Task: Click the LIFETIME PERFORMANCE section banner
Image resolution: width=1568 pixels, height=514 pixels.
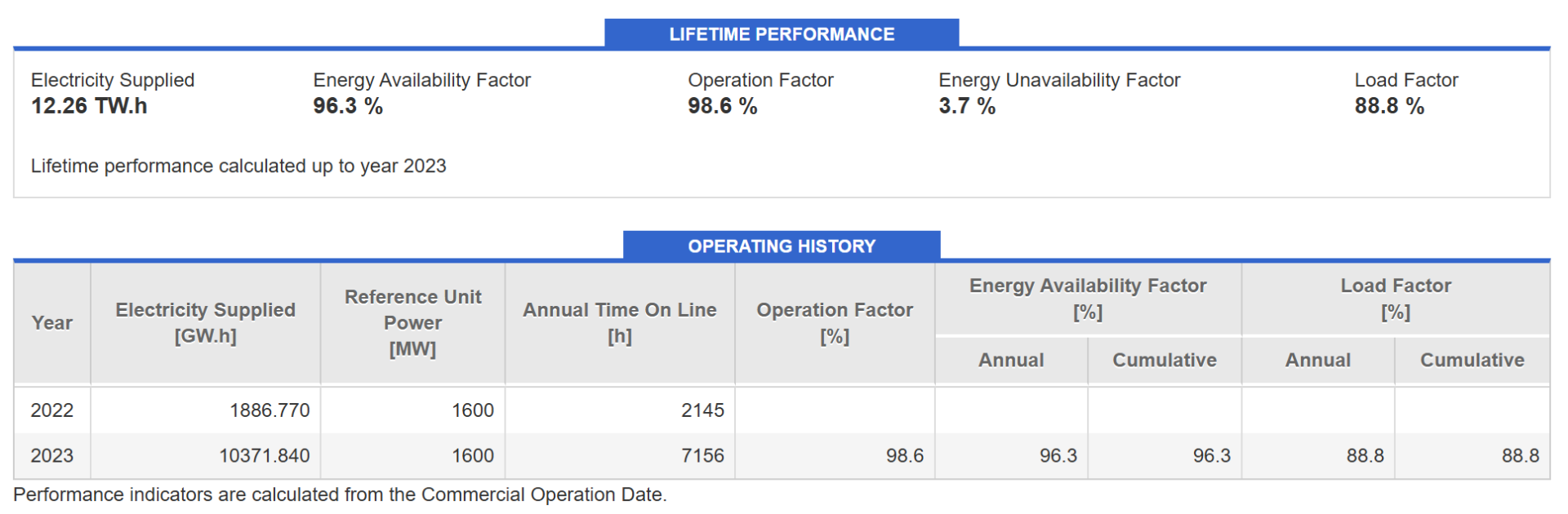Action: click(x=782, y=34)
